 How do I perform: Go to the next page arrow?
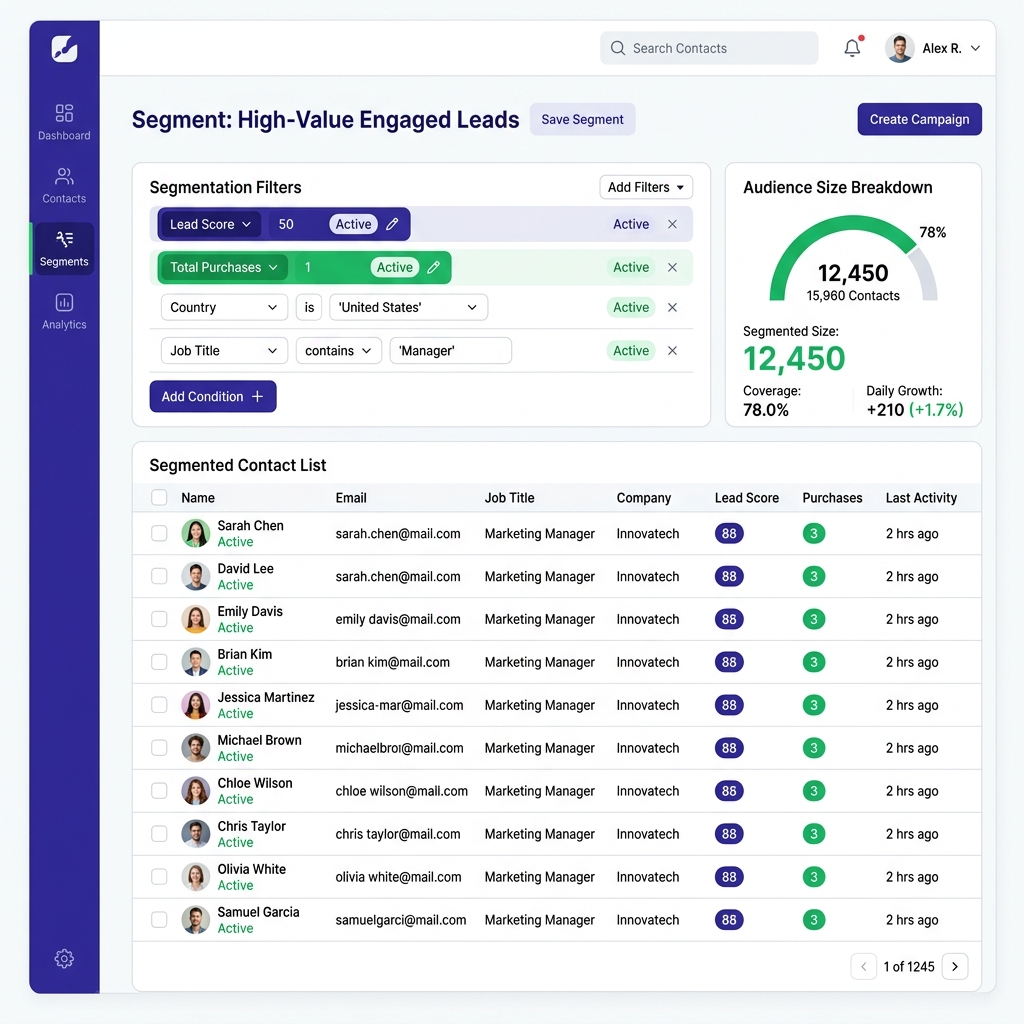tap(955, 967)
